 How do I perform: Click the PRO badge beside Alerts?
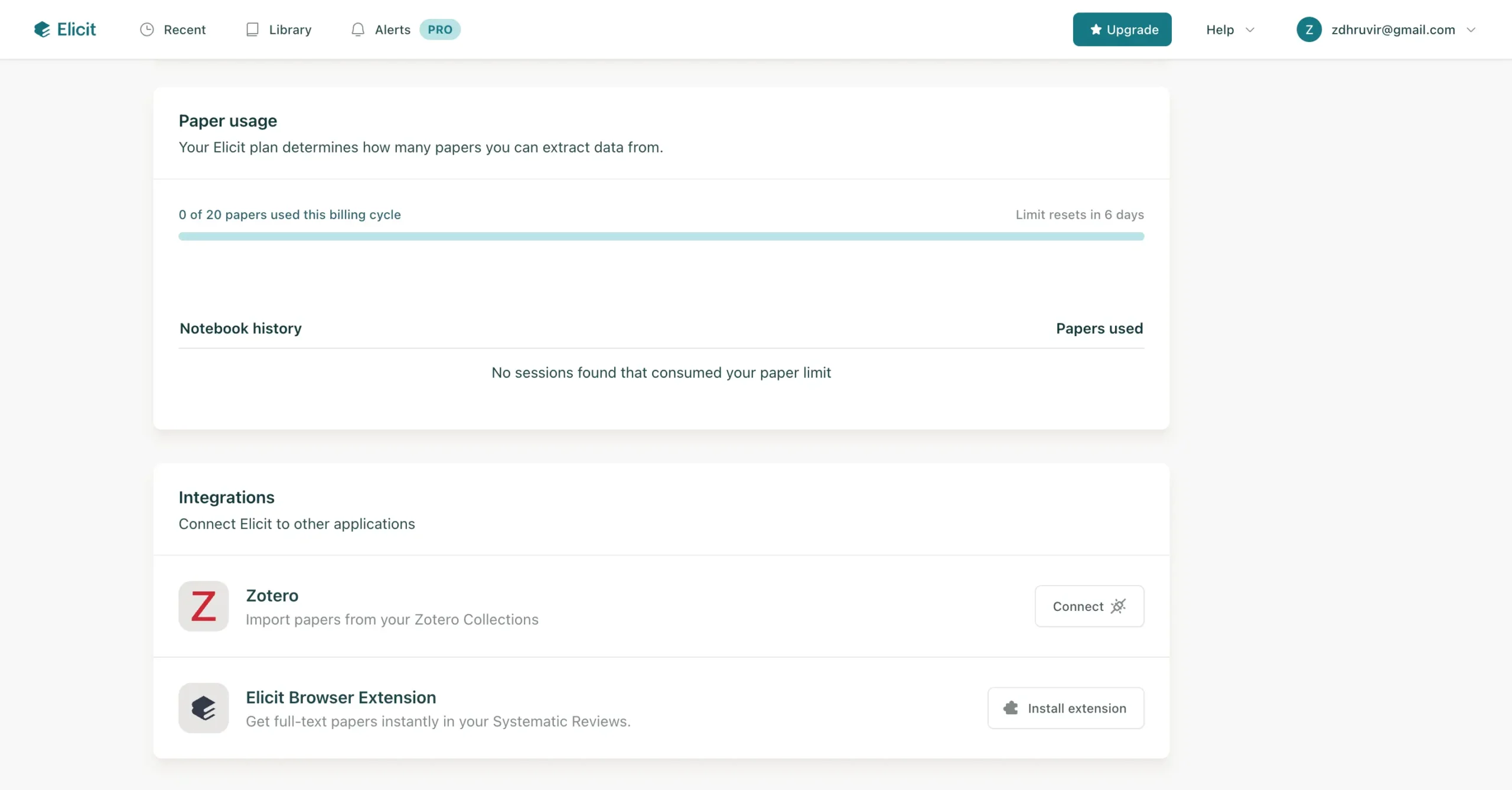click(440, 30)
